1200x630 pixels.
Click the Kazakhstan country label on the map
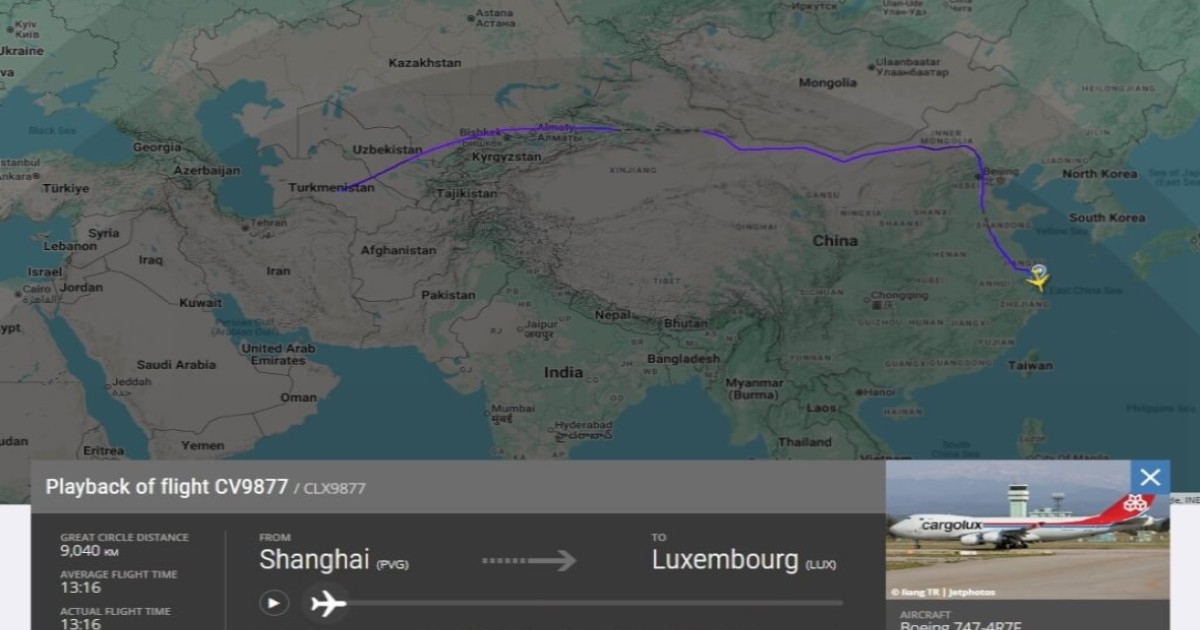[x=425, y=63]
